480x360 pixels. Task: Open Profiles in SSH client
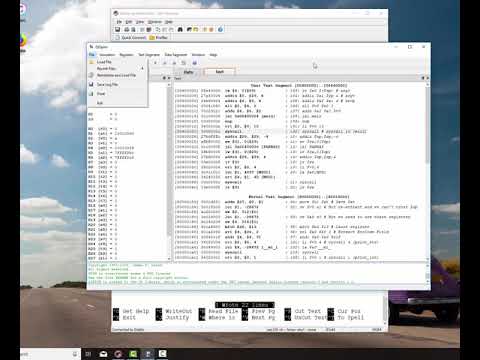coord(159,38)
